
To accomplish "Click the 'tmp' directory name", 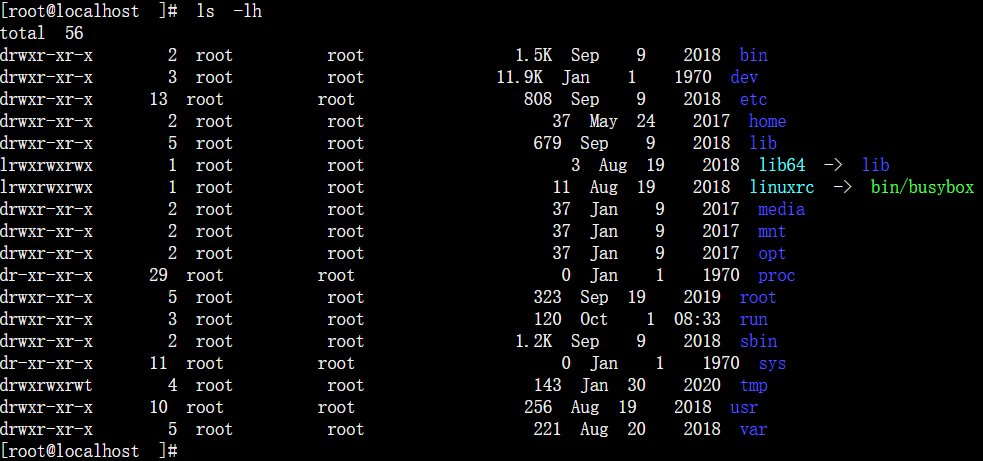I will pyautogui.click(x=754, y=385).
